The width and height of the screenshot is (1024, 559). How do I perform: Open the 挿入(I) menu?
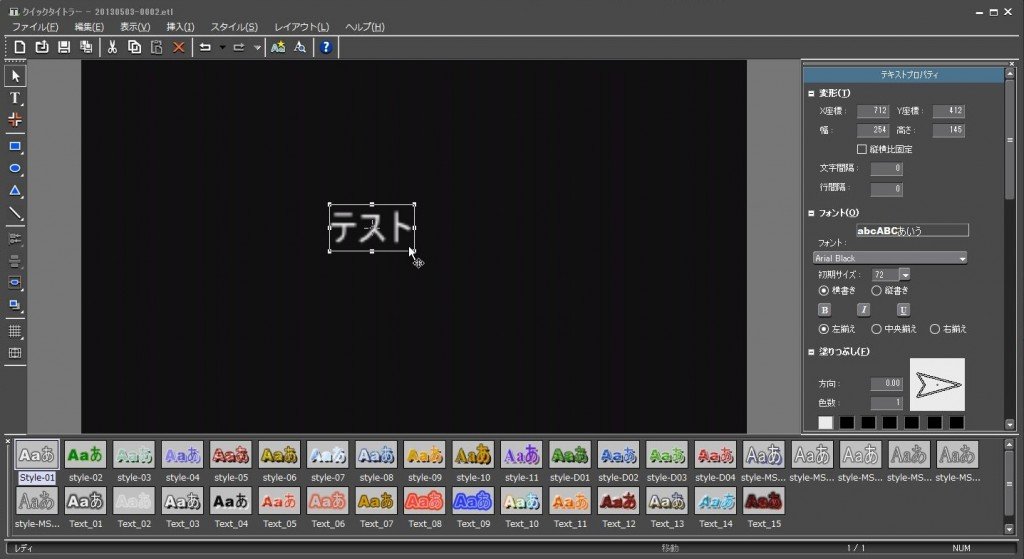[x=180, y=27]
